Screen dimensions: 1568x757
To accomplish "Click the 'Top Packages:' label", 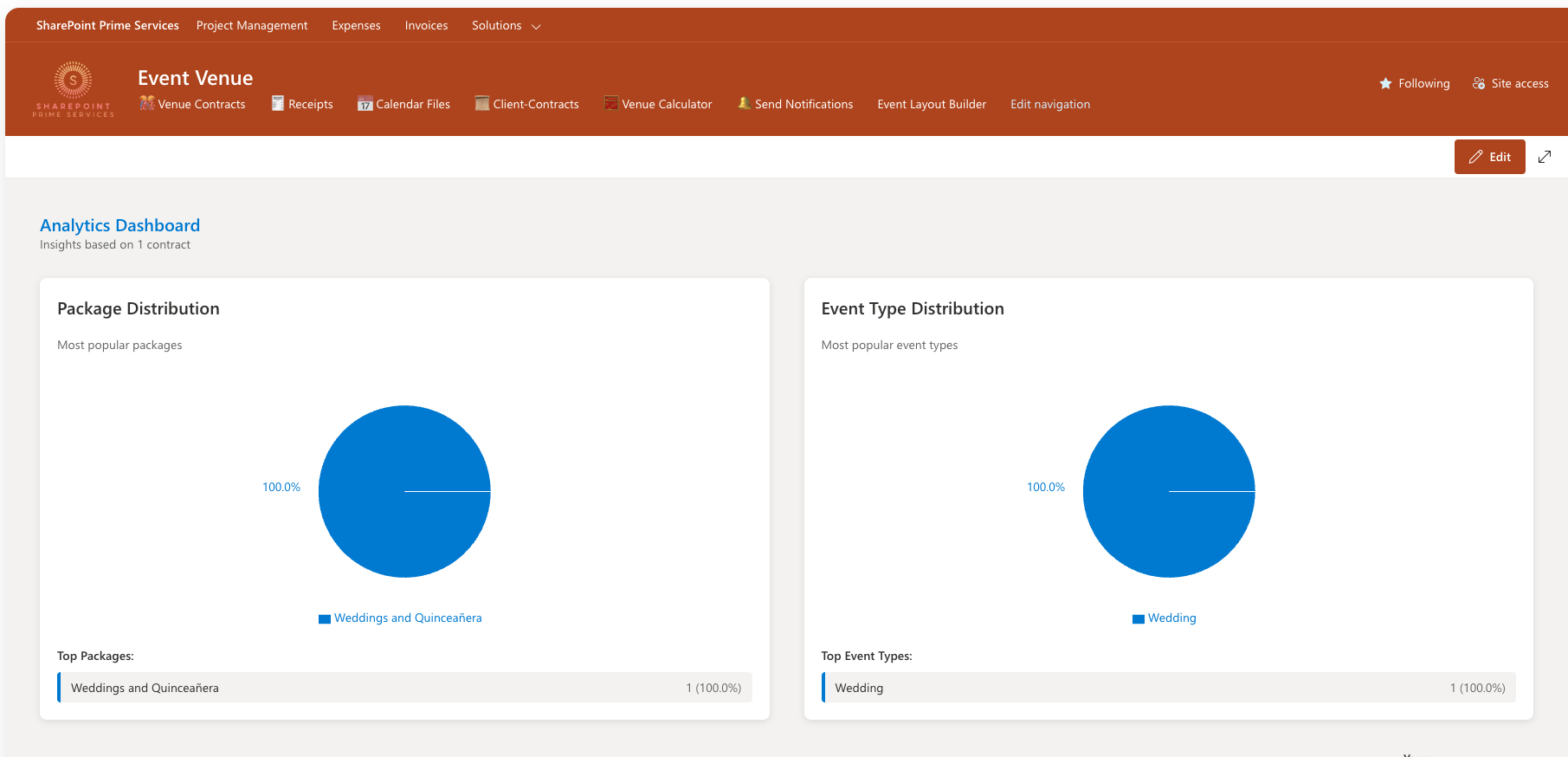I will [95, 656].
